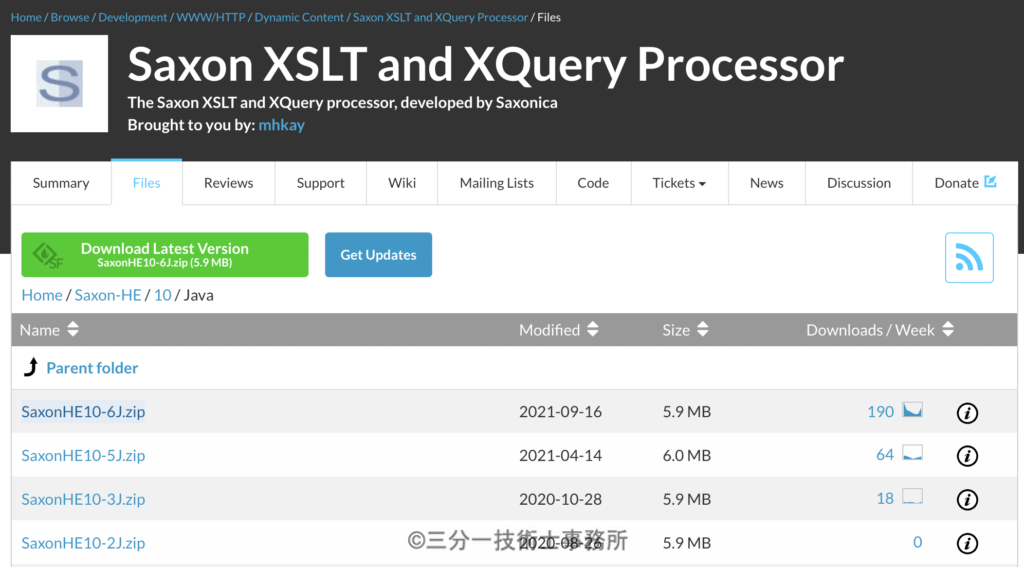
Task: Go to the Support tab
Action: [321, 183]
